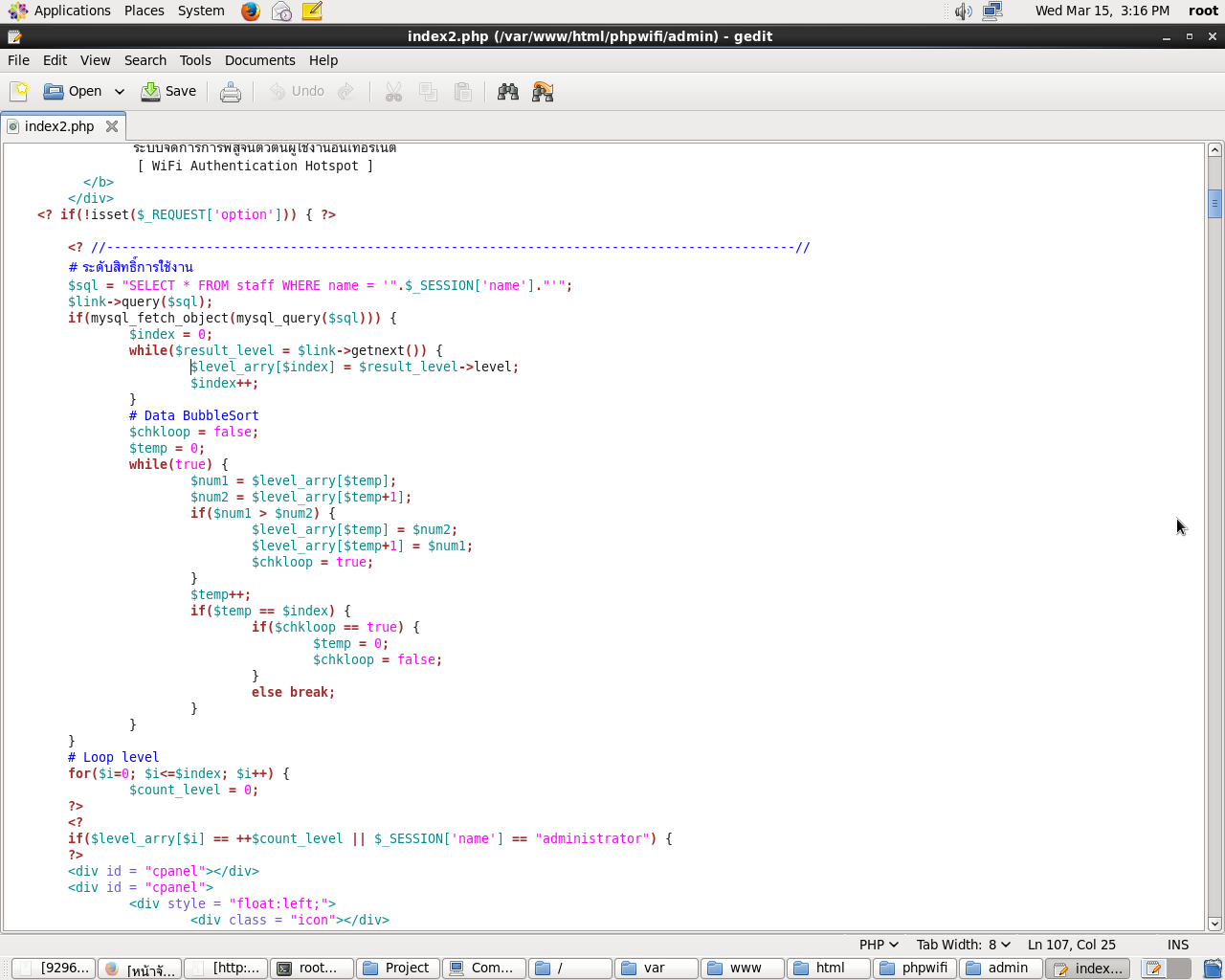1225x980 pixels.
Task: Click the mail clock icon in top panel
Action: 281,11
